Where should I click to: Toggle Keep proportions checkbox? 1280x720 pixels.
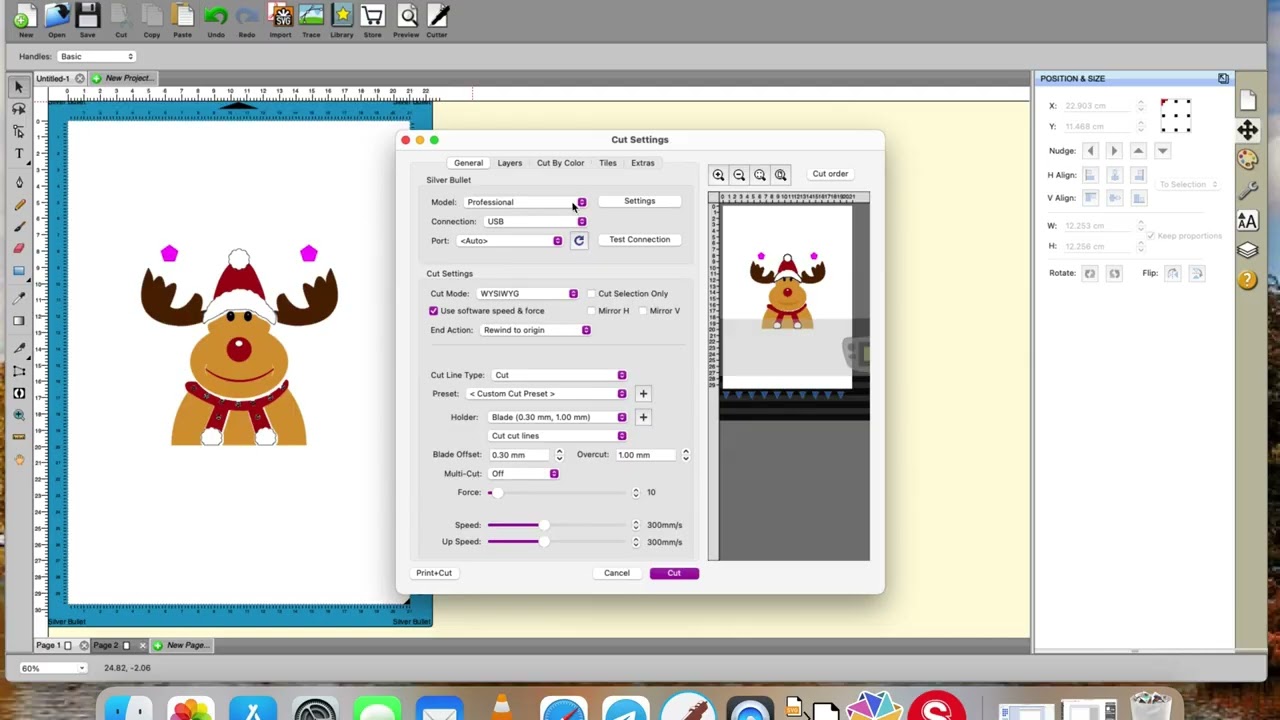point(1150,236)
